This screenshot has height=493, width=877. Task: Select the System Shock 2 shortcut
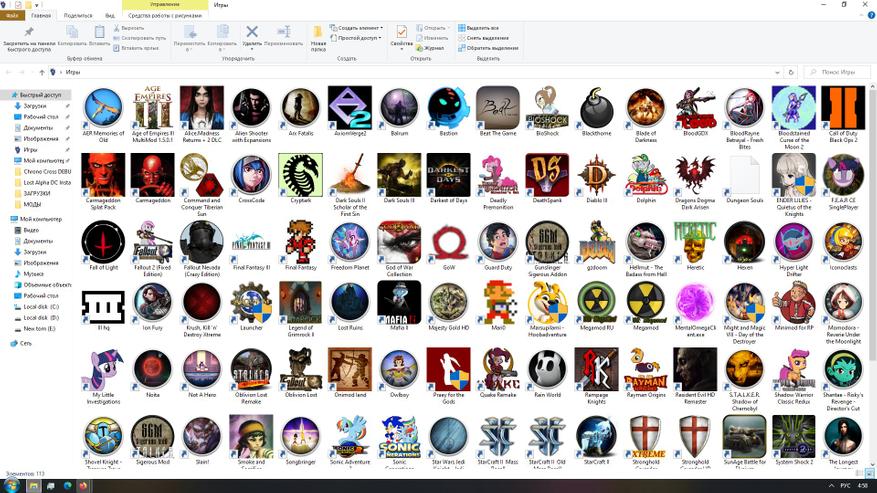click(x=794, y=436)
